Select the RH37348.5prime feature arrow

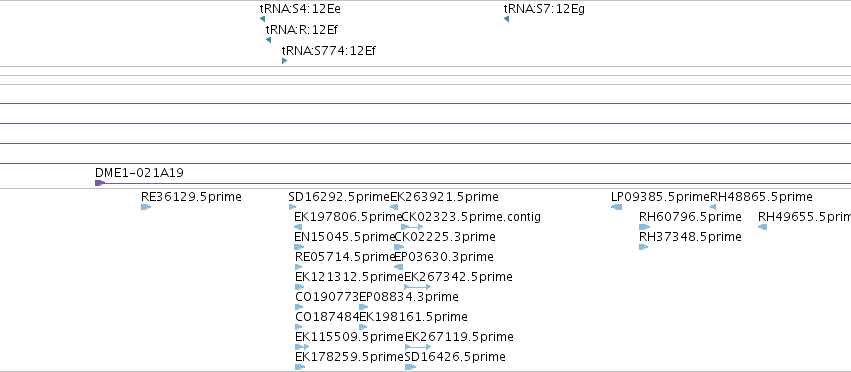click(644, 247)
